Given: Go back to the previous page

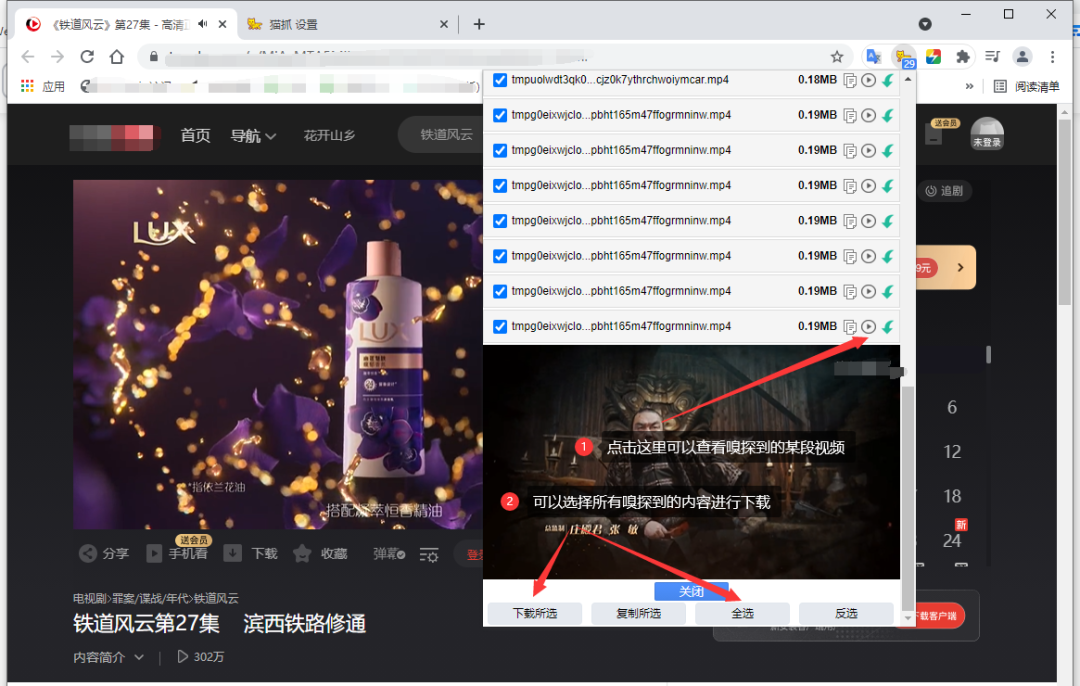Looking at the screenshot, I should point(28,56).
